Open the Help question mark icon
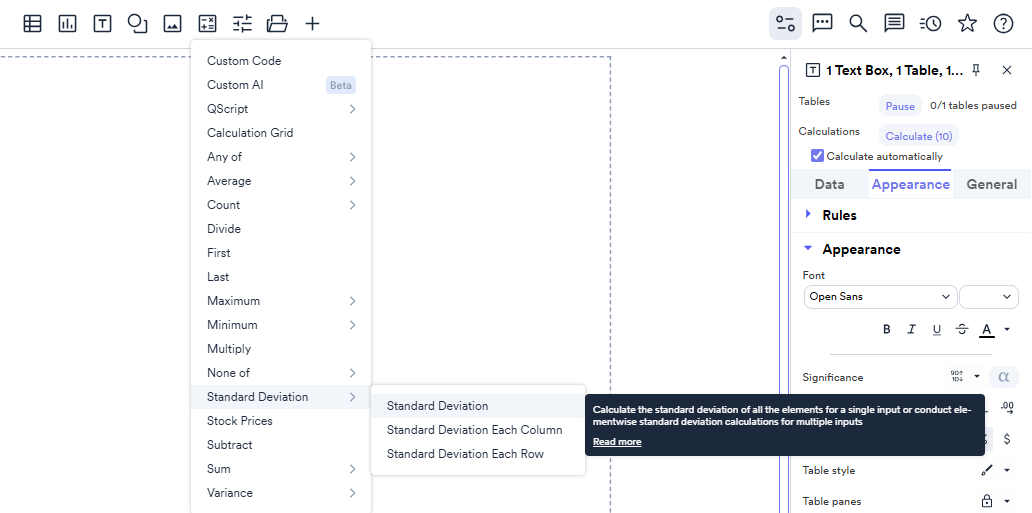1032x513 pixels. [1002, 24]
